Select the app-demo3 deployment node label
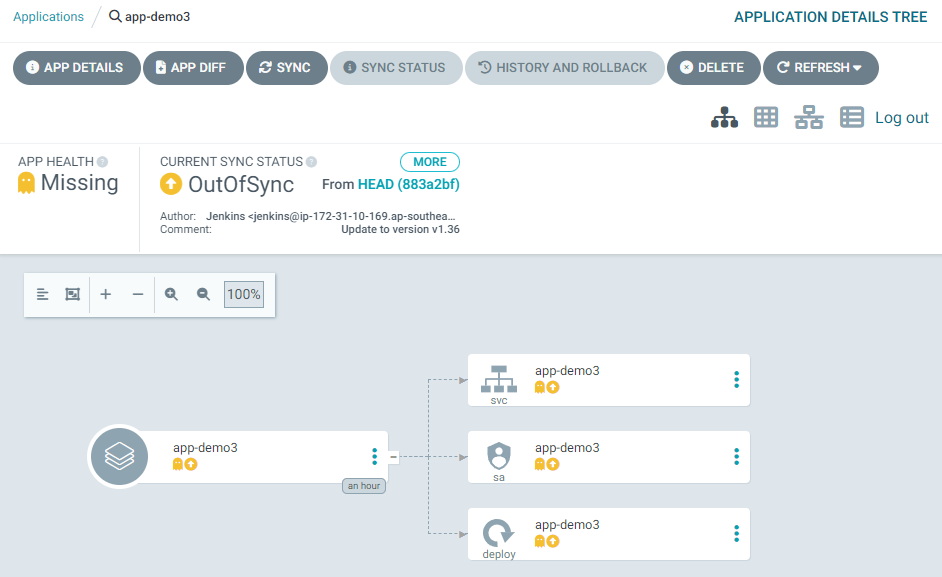Viewport: 942px width, 577px height. click(568, 525)
